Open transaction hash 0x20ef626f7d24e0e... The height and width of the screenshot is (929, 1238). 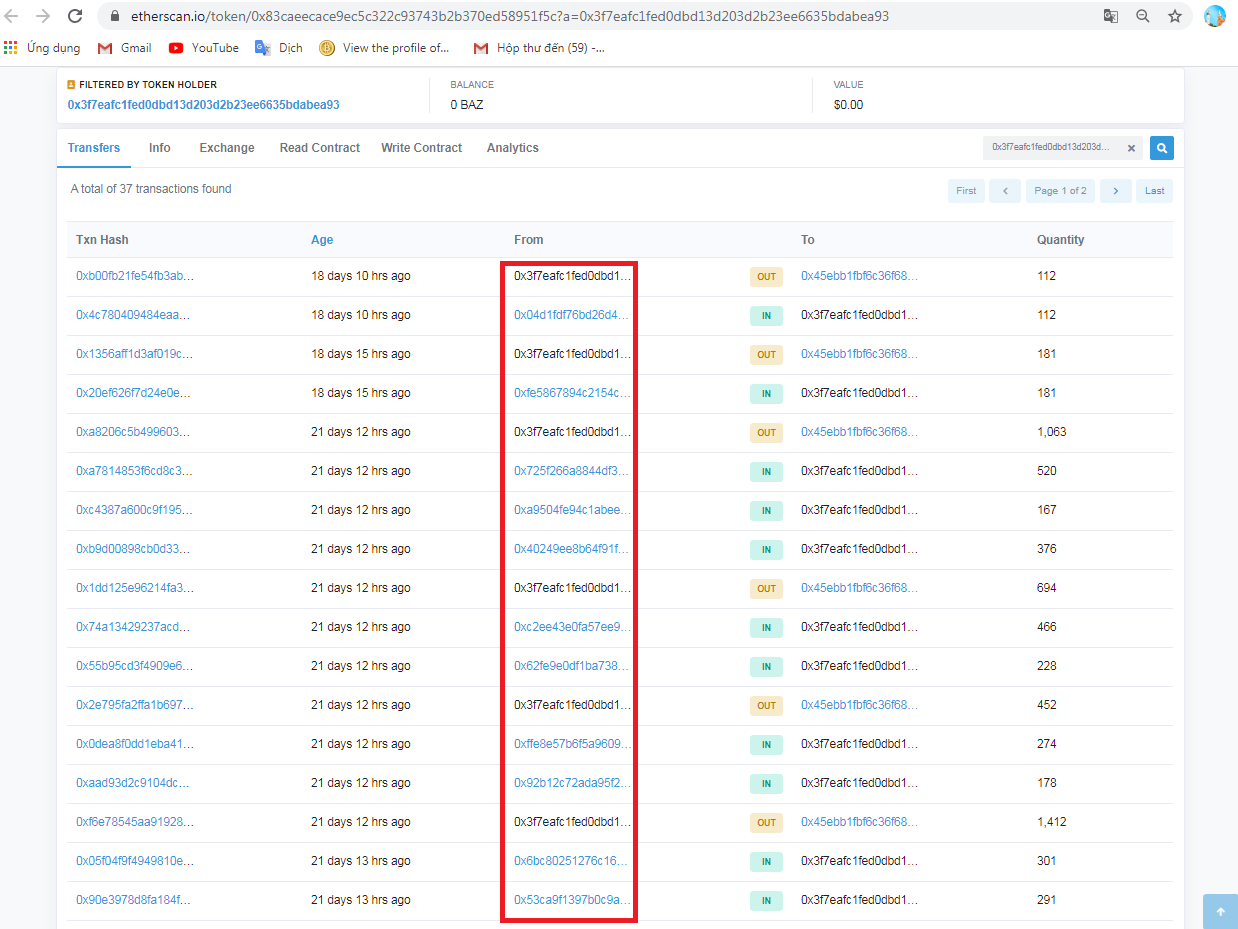tap(133, 393)
